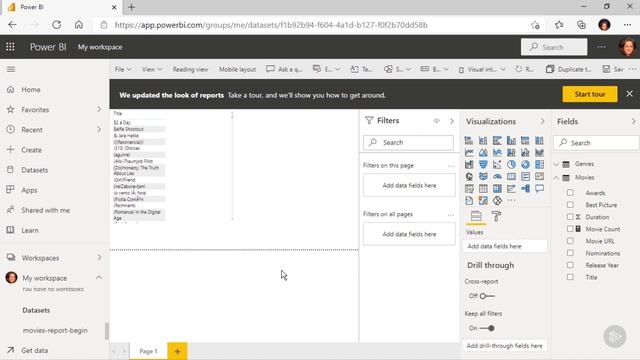The height and width of the screenshot is (360, 640).
Task: Toggle the Keep all filters switch
Action: click(x=487, y=328)
